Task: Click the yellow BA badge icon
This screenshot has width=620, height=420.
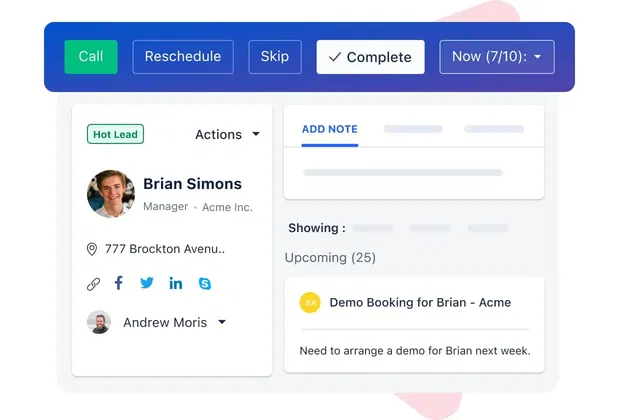Action: (310, 302)
